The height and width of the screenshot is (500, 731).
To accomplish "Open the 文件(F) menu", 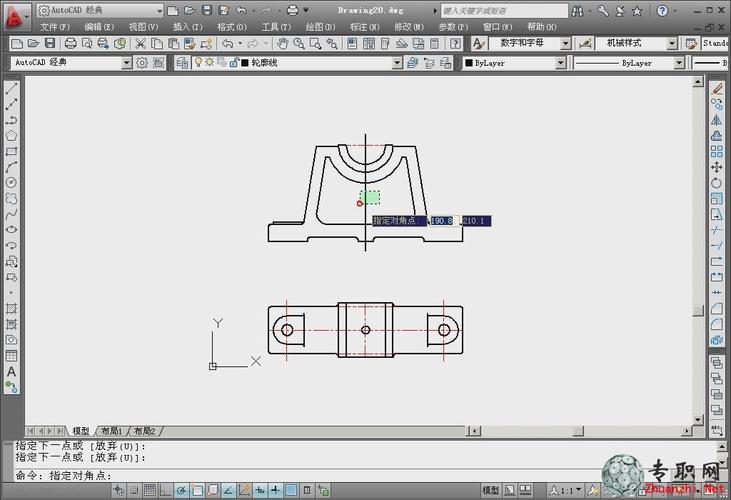I will (x=55, y=27).
